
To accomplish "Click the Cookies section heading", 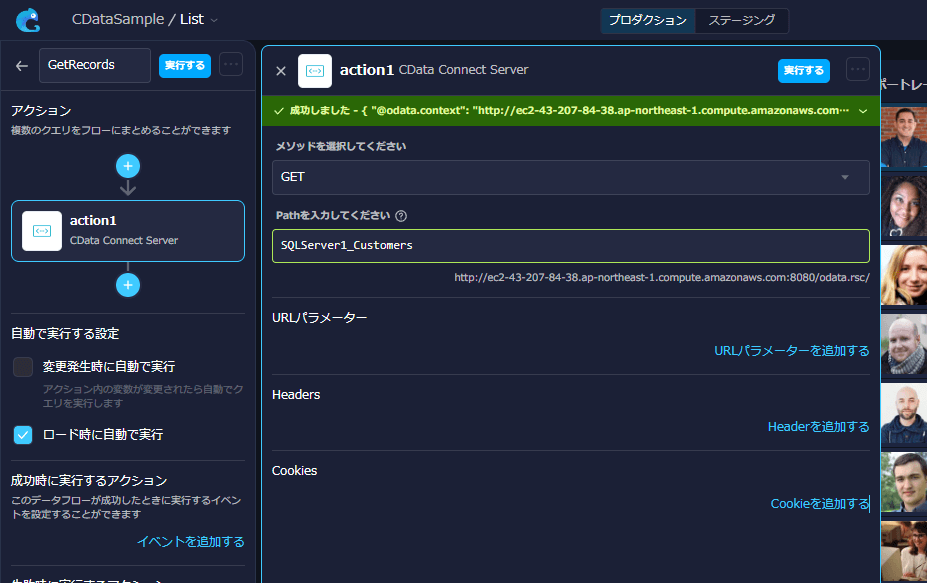I will point(294,471).
